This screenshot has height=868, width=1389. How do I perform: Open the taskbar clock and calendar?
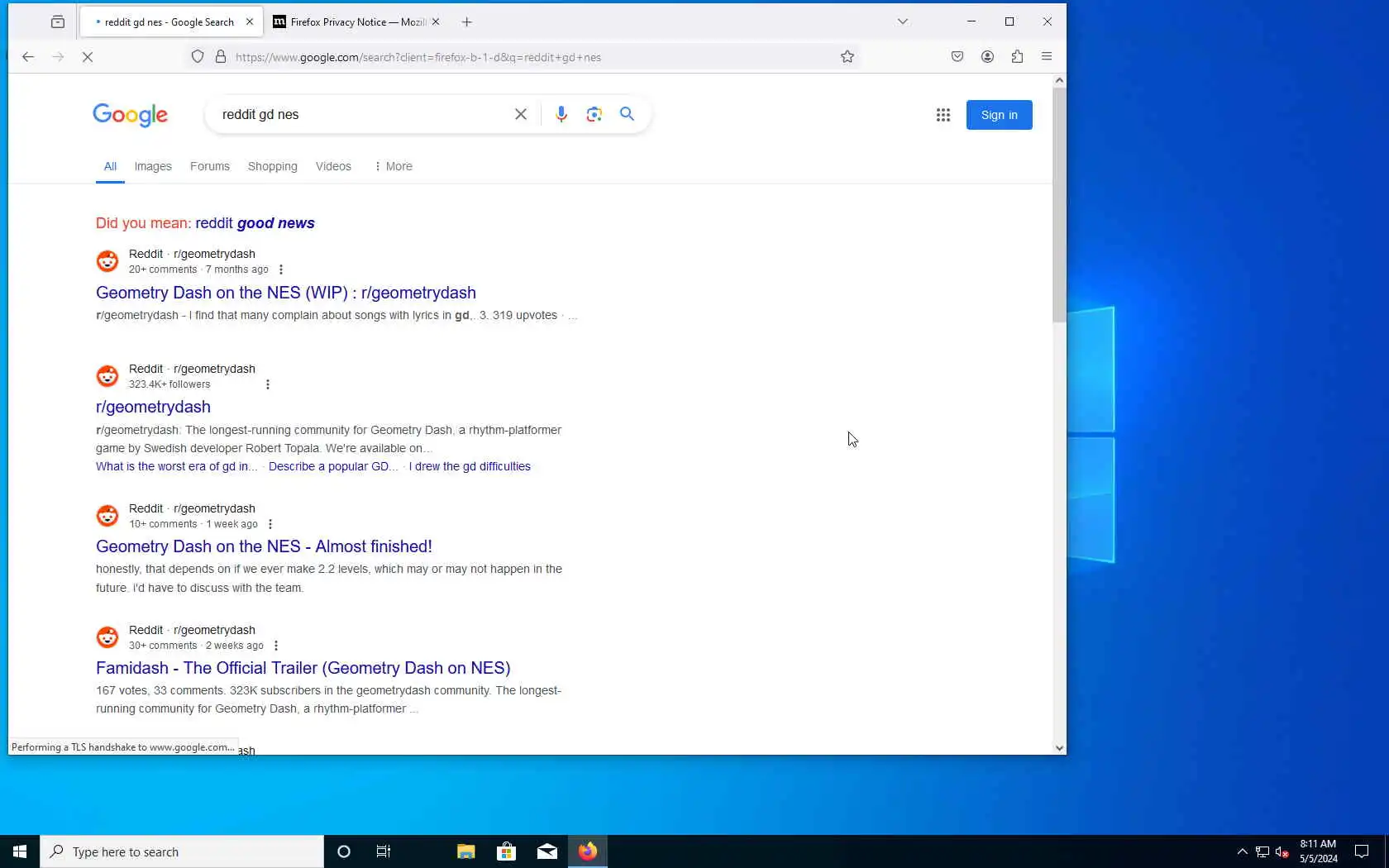(1318, 851)
